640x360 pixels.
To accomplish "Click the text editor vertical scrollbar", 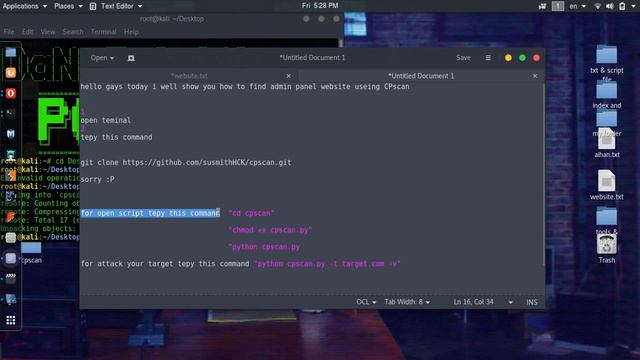I will click(x=544, y=176).
